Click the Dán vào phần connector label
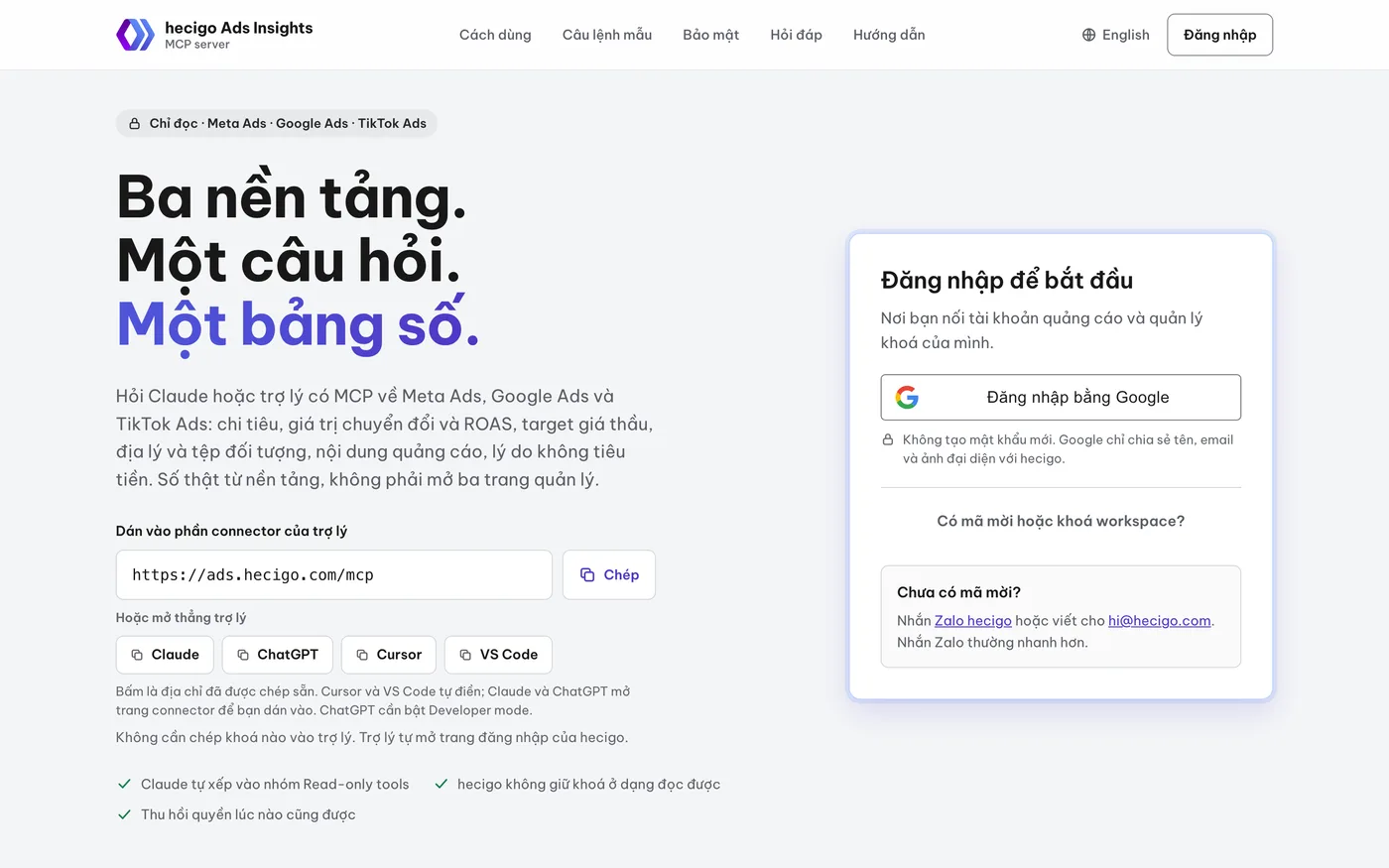Screen dimensions: 1389x868 pyautogui.click(x=231, y=531)
